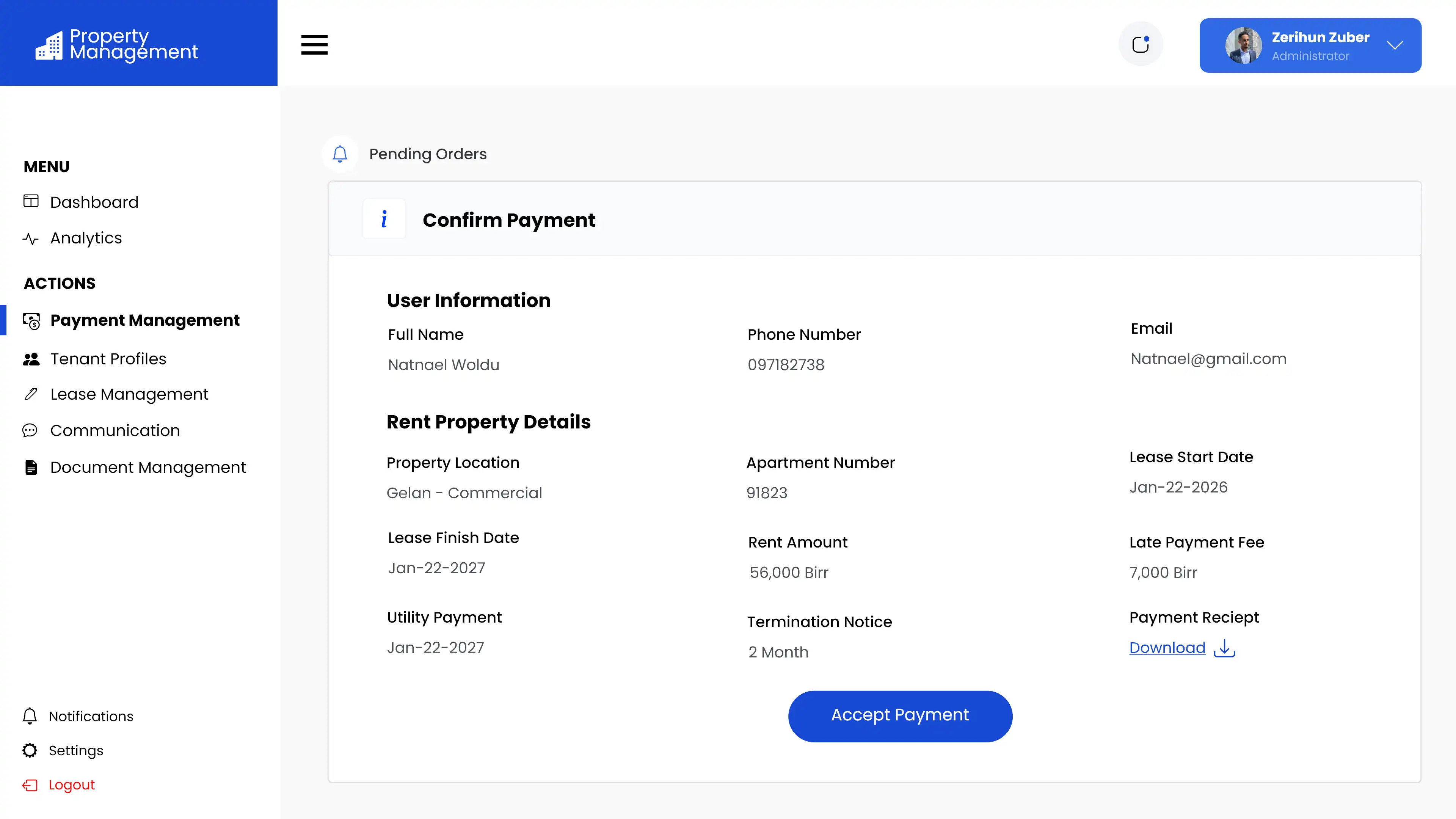Open Notifications in the sidebar
Screen dimensions: 1456x819
91,716
